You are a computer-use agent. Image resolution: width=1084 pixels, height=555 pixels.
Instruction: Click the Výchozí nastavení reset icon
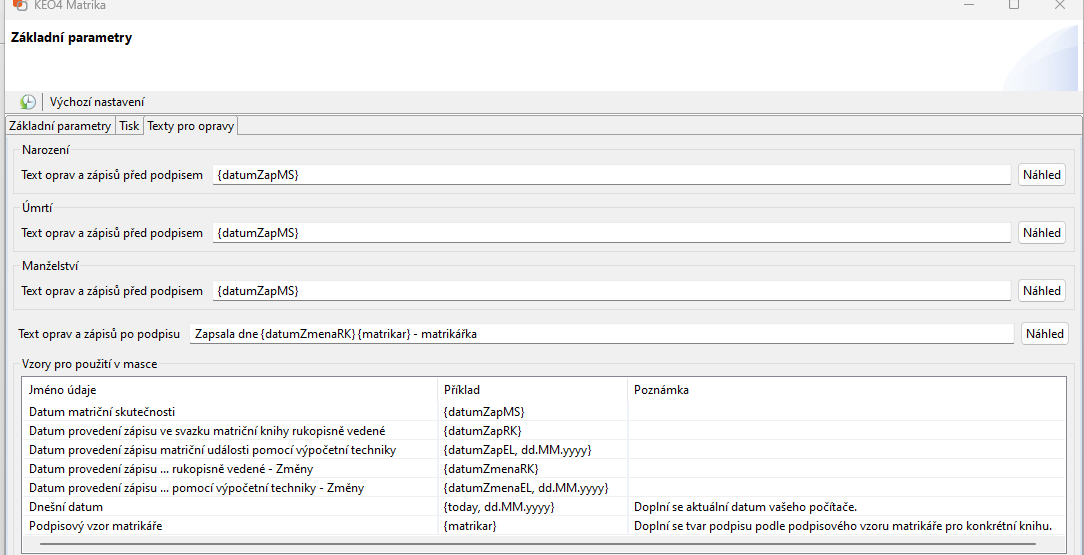[28, 102]
